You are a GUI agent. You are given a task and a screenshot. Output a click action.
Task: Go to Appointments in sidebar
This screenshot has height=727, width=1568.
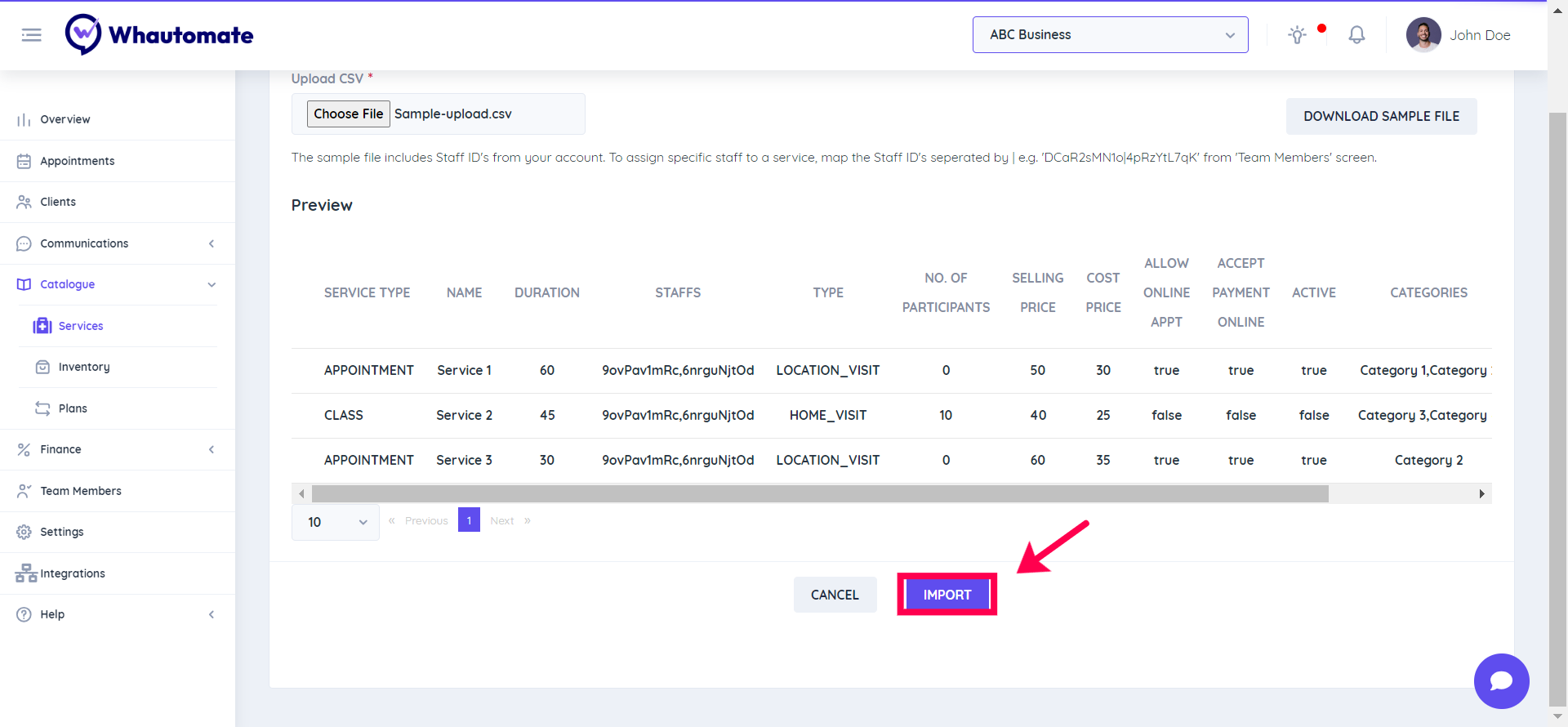click(x=78, y=161)
